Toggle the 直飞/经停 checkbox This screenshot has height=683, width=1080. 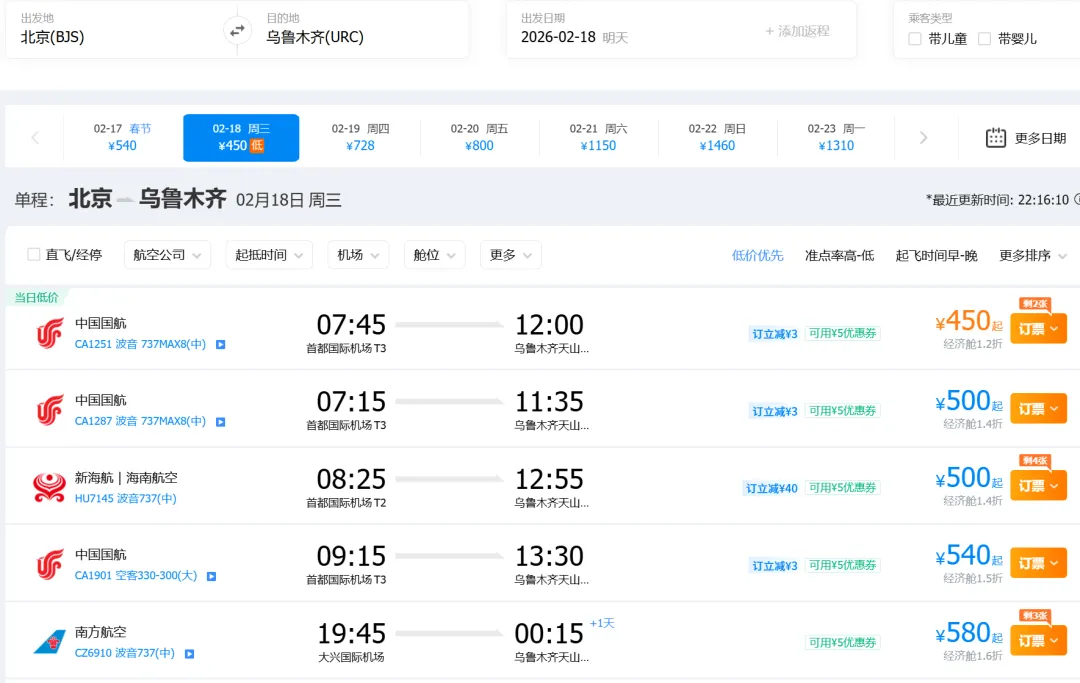click(33, 255)
